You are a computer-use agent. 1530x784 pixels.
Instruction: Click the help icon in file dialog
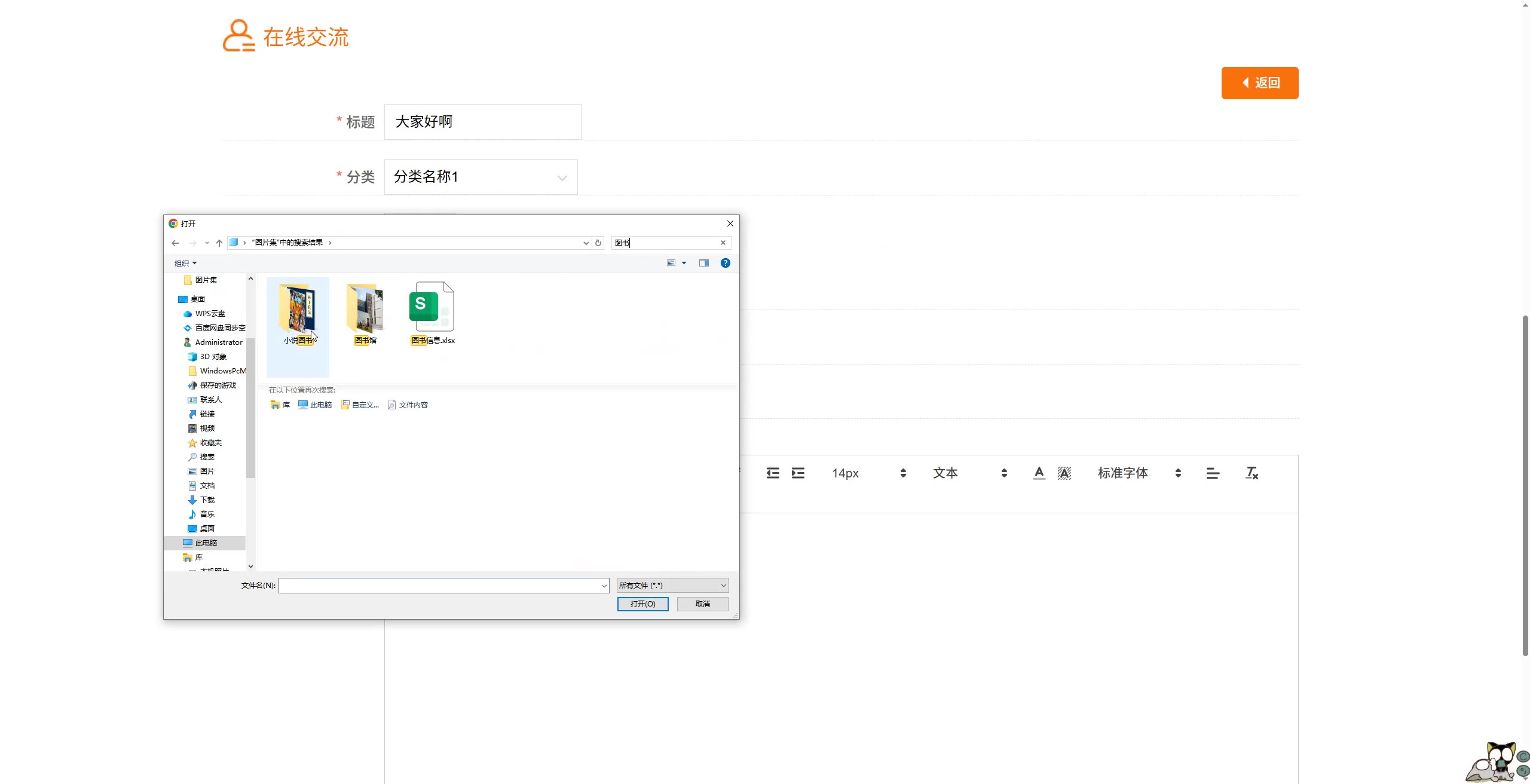click(725, 263)
